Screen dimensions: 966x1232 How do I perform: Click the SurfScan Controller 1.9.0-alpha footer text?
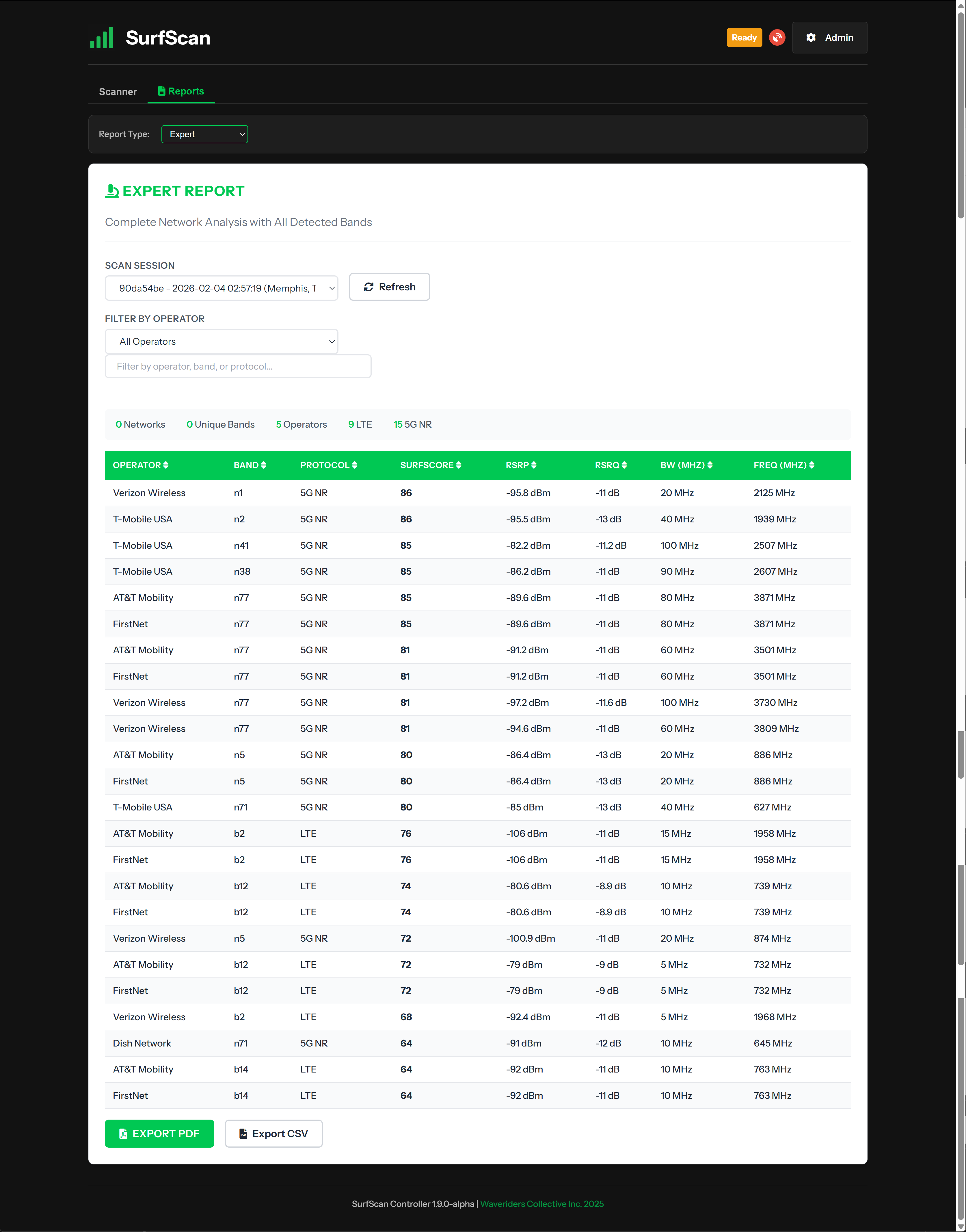click(x=413, y=1204)
